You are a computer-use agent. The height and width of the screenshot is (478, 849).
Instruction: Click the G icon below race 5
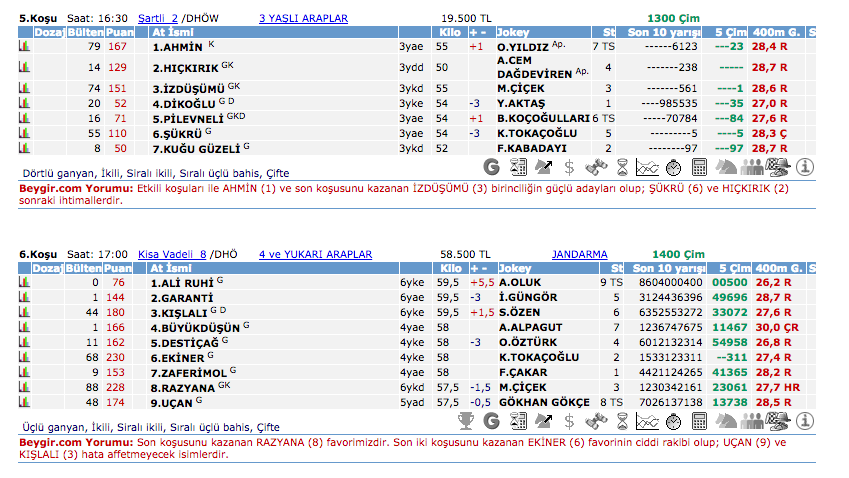[x=491, y=166]
